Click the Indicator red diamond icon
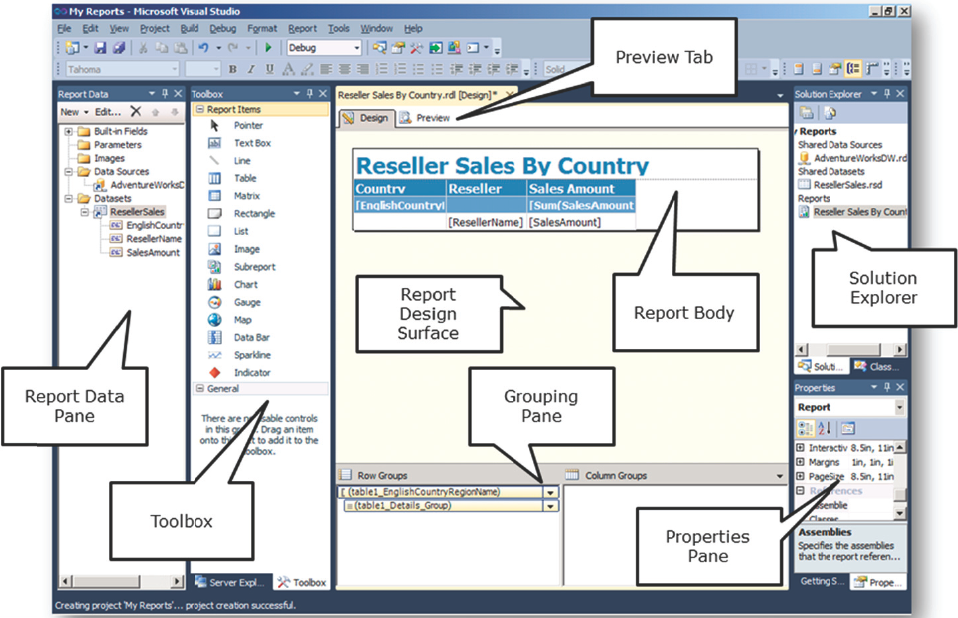958x618 pixels. coord(215,373)
